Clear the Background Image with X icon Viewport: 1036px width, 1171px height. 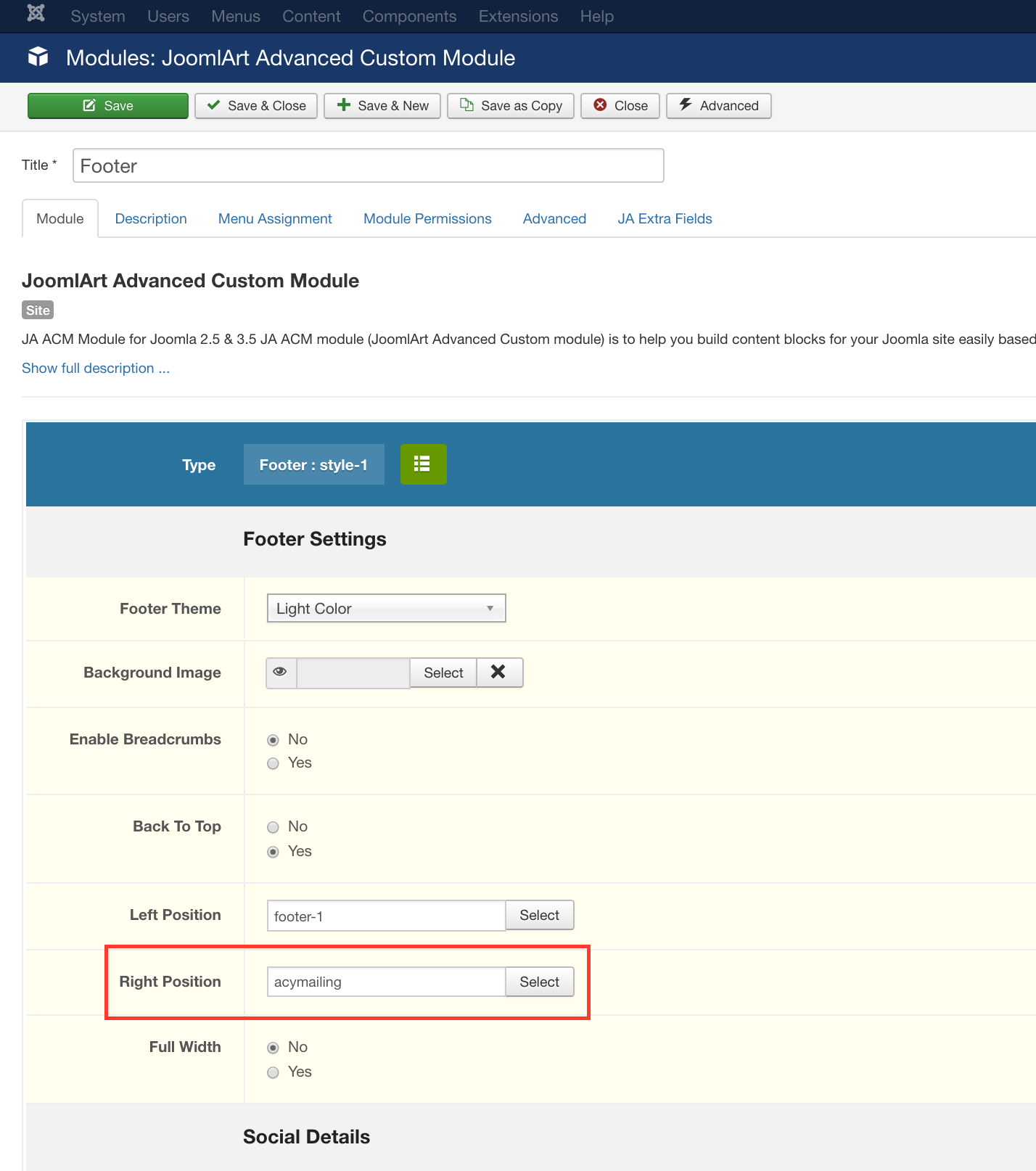click(x=498, y=673)
